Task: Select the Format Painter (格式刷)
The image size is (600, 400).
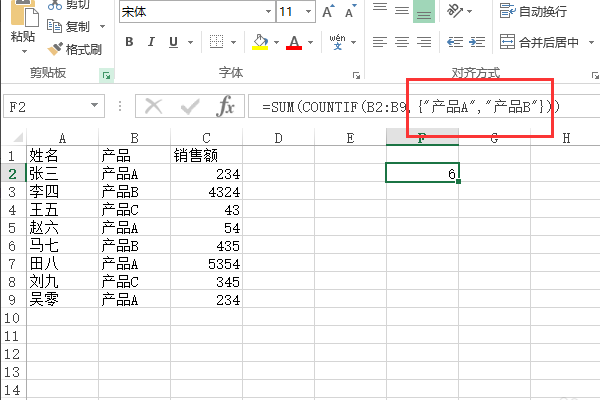Action: coord(75,49)
